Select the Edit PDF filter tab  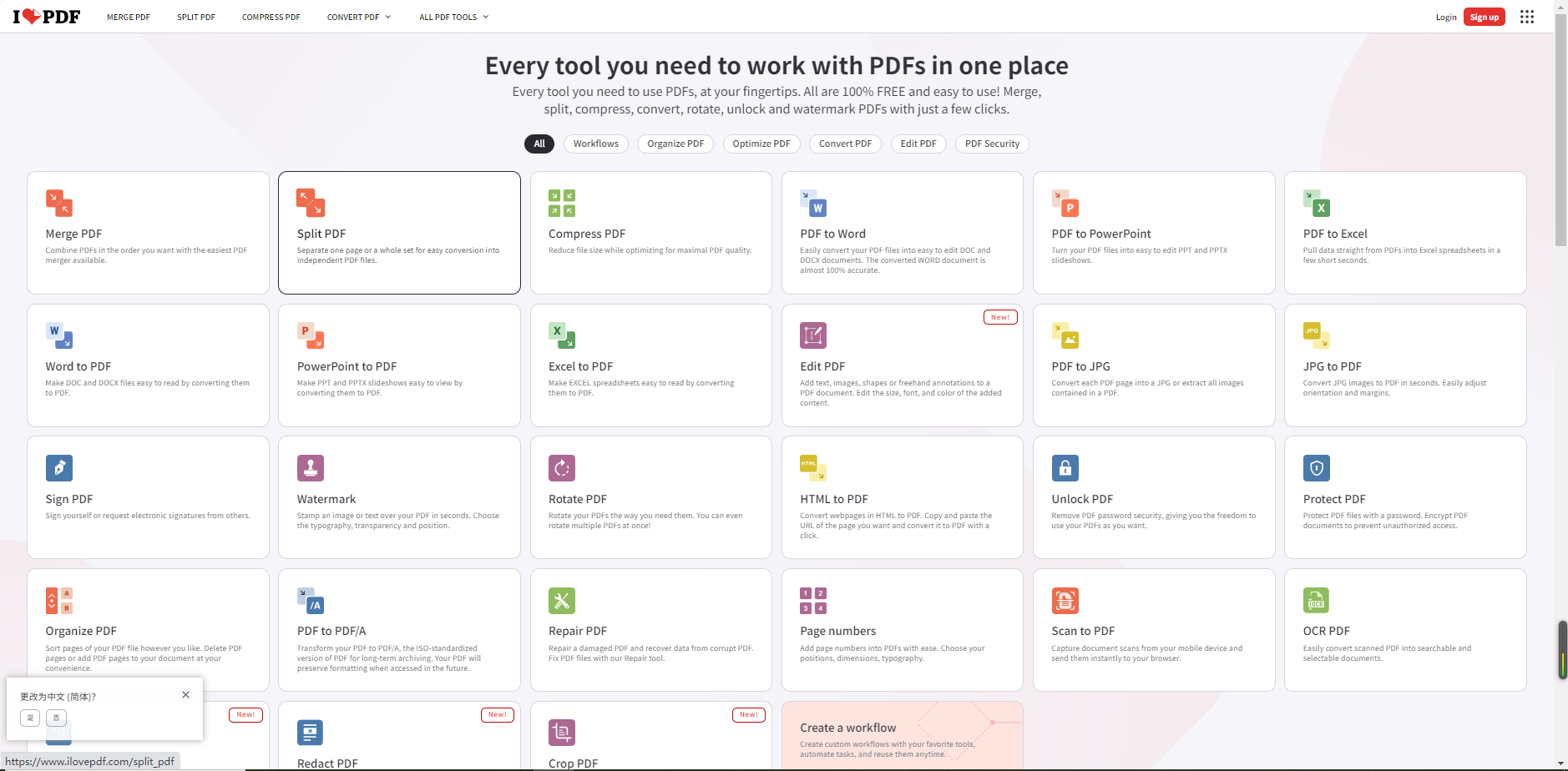coord(918,144)
